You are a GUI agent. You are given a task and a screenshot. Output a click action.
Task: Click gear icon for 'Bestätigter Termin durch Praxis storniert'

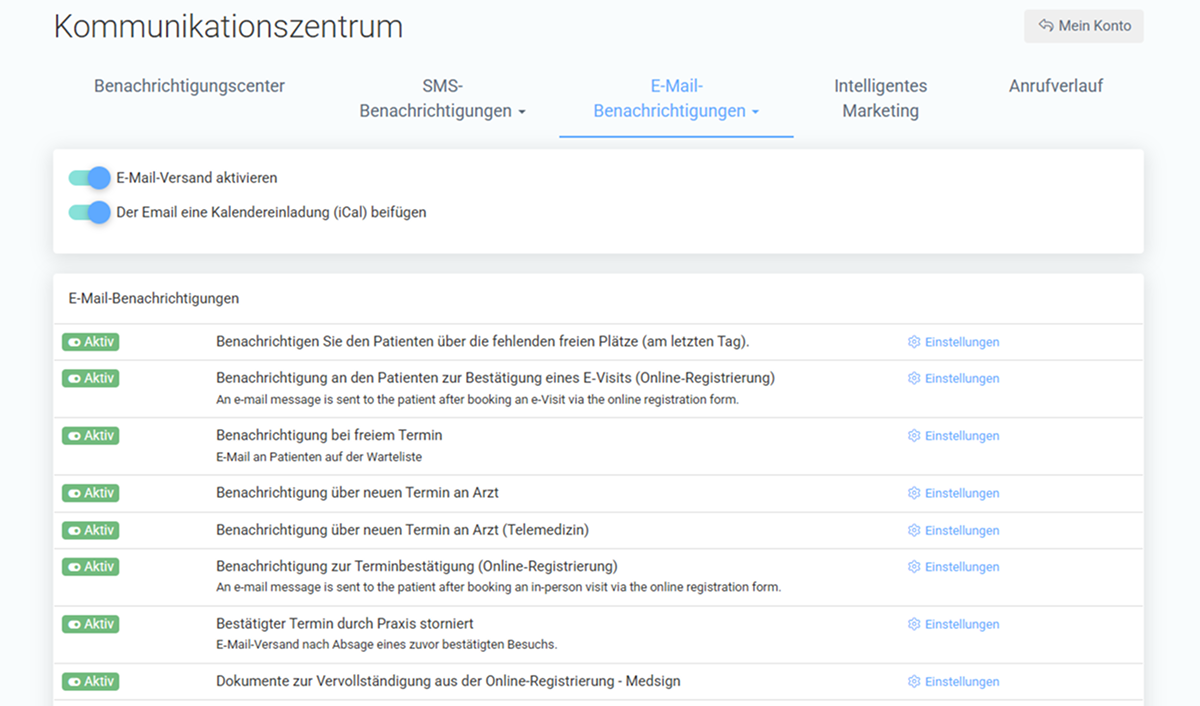click(x=913, y=624)
